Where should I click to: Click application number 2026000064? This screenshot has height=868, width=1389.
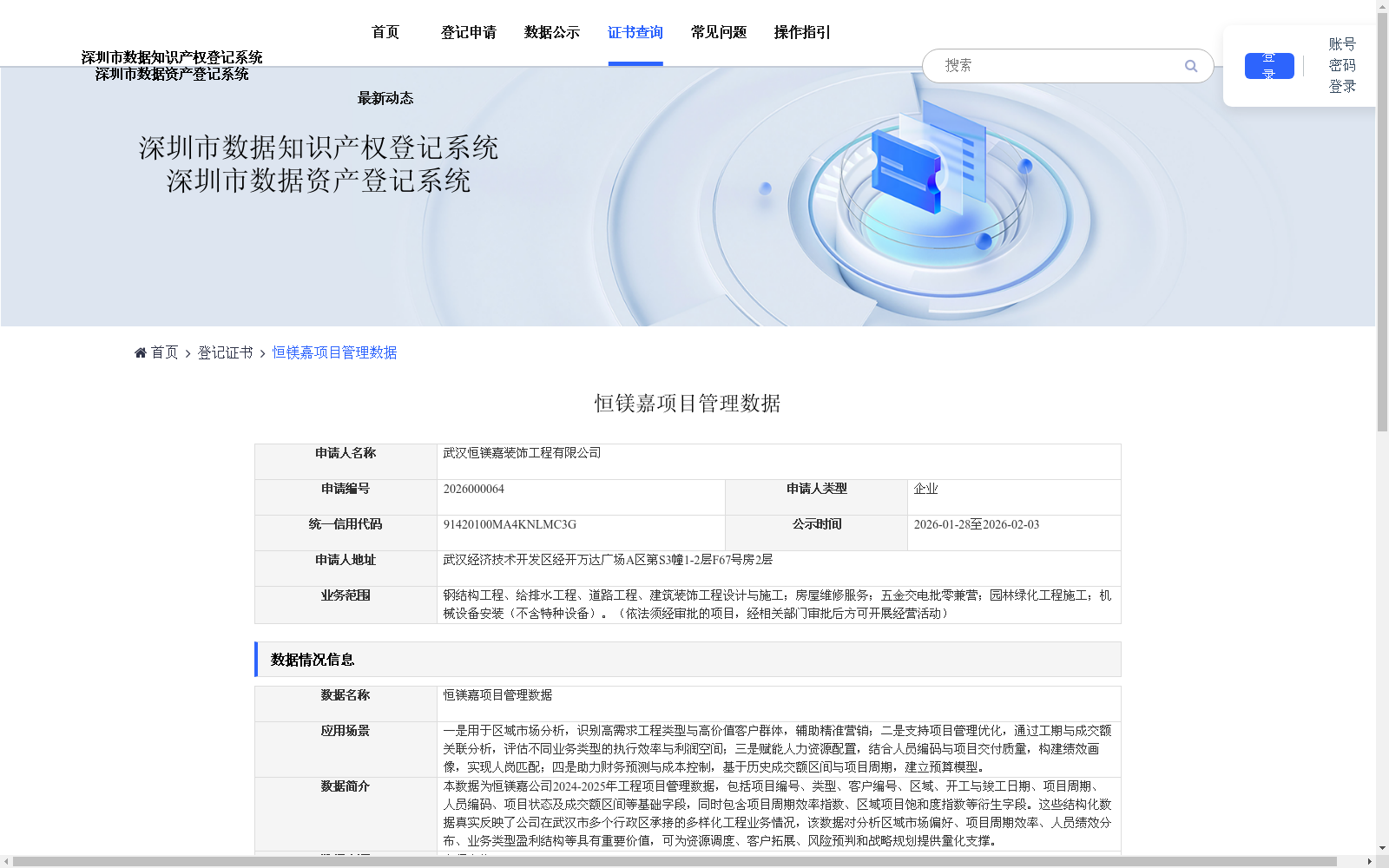click(x=473, y=489)
